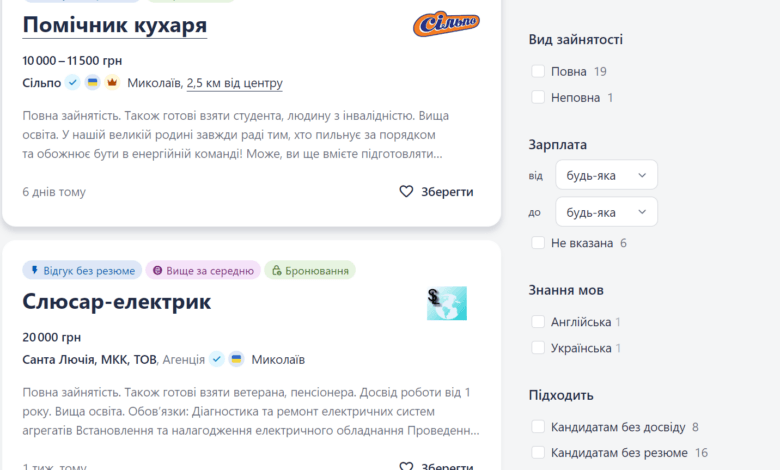Open the Помічник кухаря job title
The width and height of the screenshot is (780, 470).
pyautogui.click(x=114, y=25)
